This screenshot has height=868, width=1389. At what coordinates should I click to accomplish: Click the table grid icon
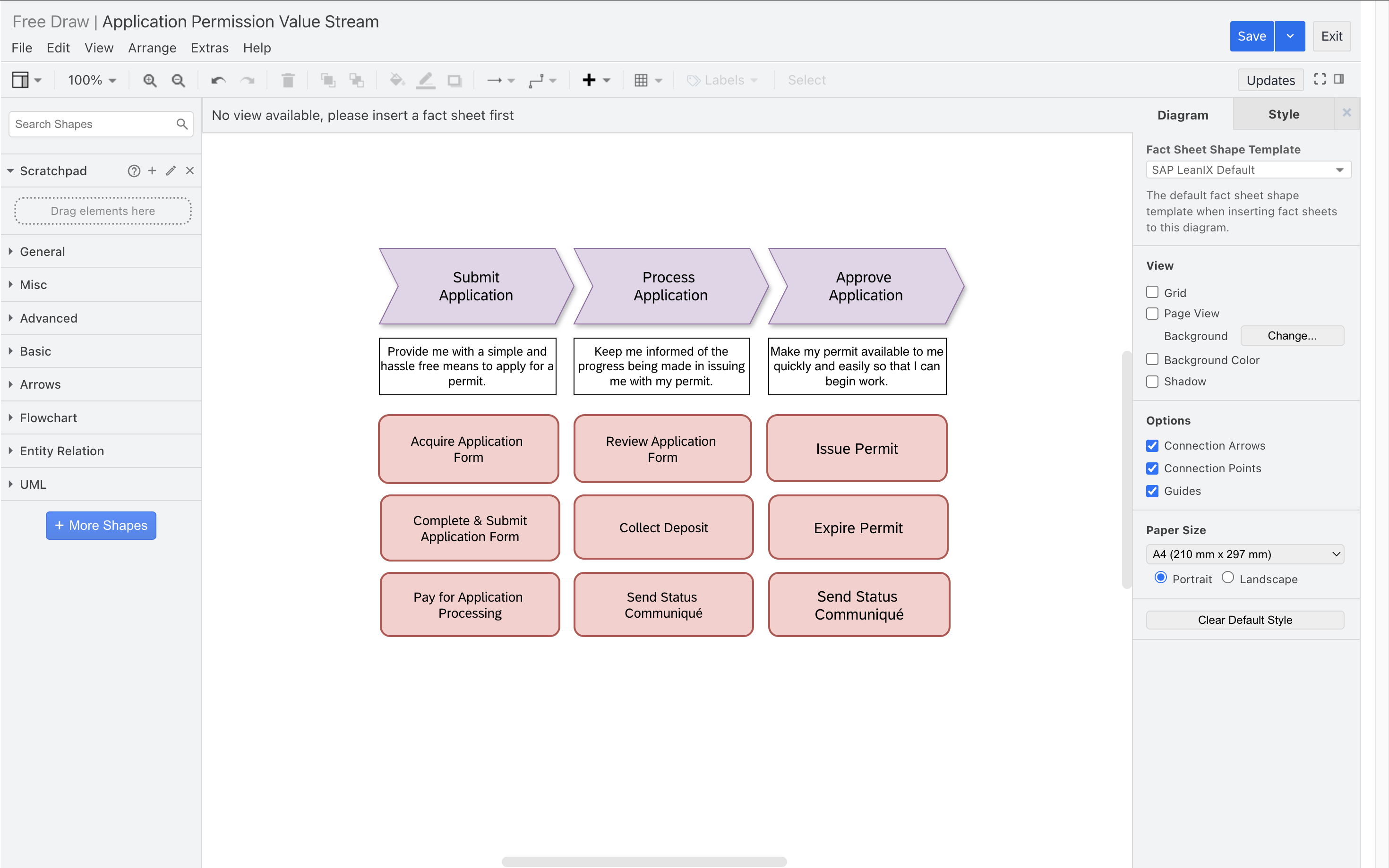click(642, 80)
